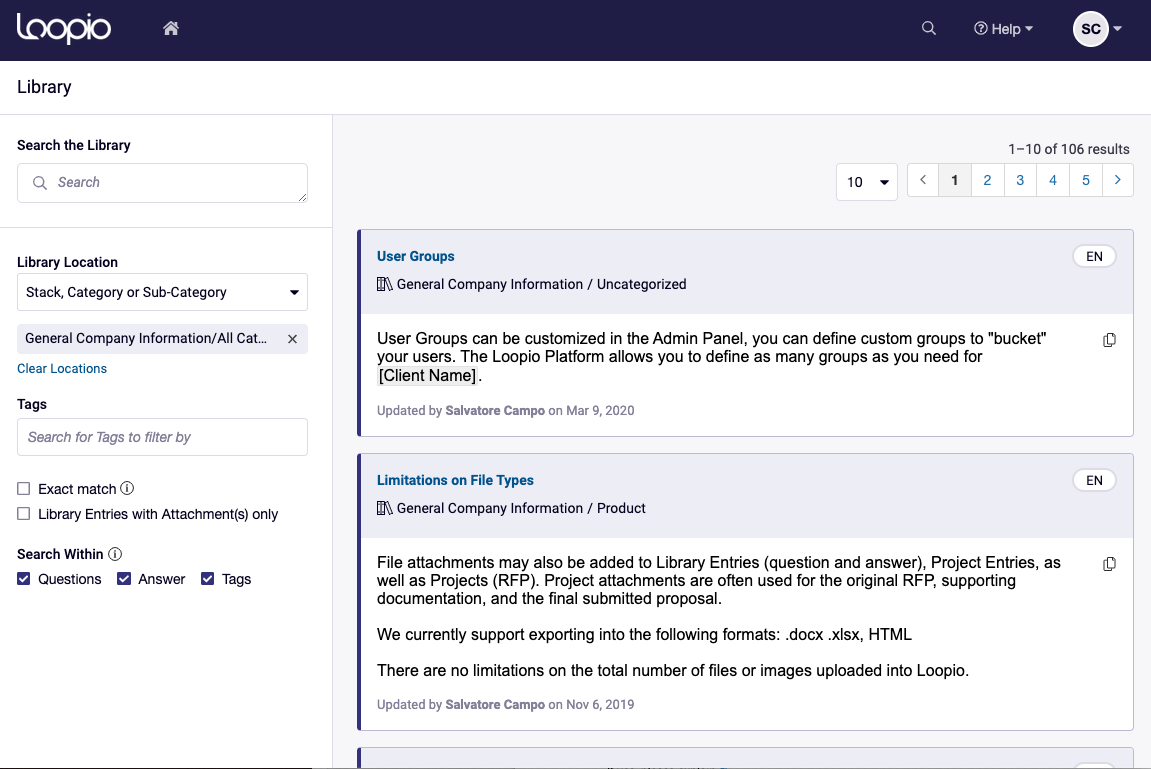Select page 1 of results

[955, 181]
